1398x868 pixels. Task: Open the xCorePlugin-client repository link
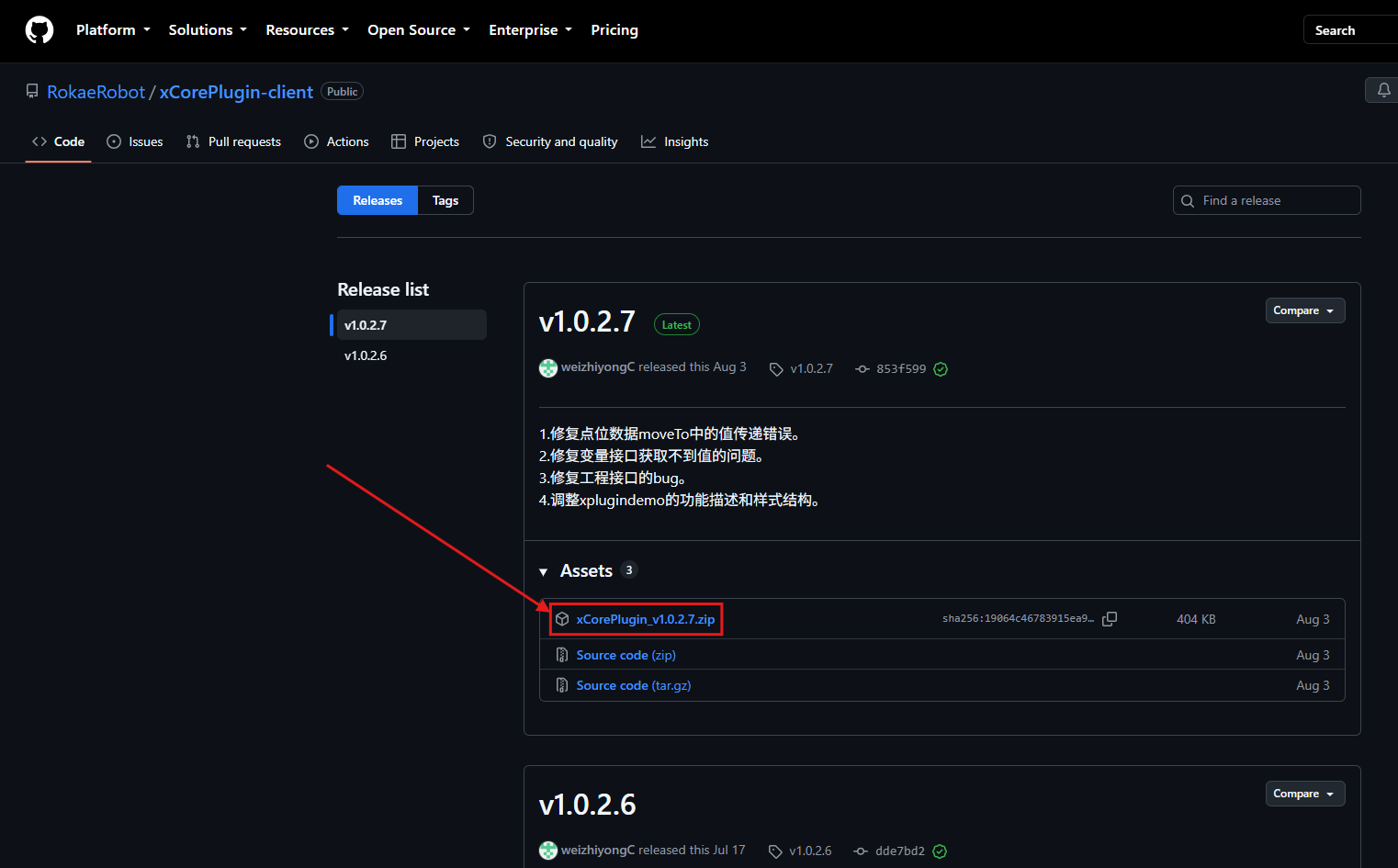pos(236,92)
